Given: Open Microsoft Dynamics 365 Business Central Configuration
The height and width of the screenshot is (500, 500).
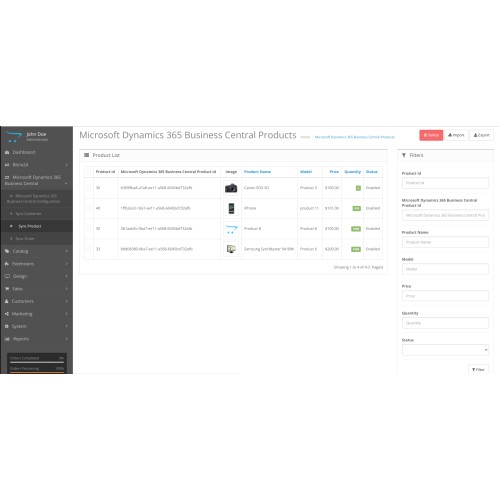Looking at the screenshot, I should click(36, 199).
